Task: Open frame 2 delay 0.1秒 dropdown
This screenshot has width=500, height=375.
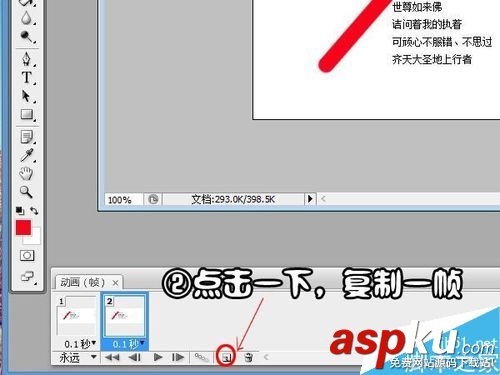Action: 128,343
